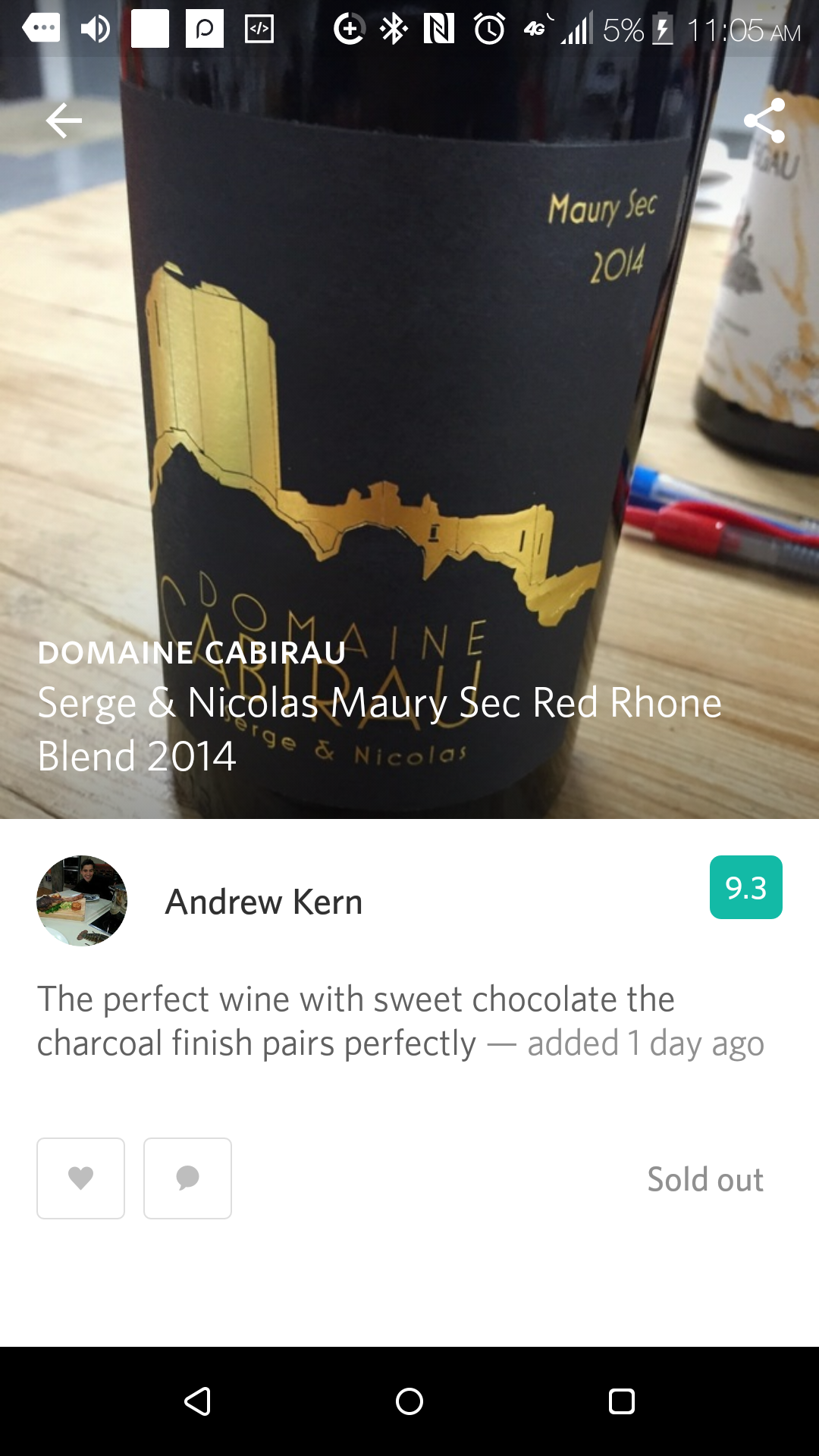The height and width of the screenshot is (1456, 819).
Task: Tap the battery charging indicator icon
Action: point(662,30)
